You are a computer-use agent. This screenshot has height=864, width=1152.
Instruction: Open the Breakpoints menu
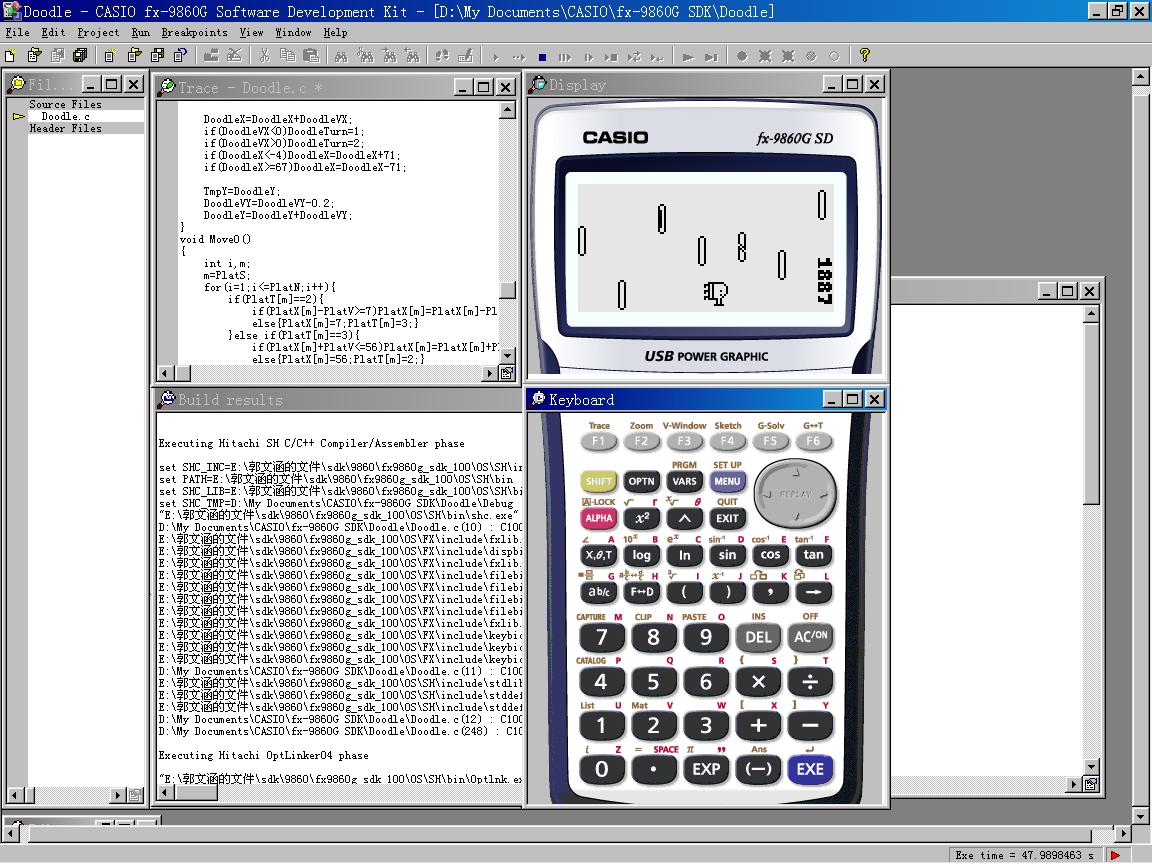(194, 32)
